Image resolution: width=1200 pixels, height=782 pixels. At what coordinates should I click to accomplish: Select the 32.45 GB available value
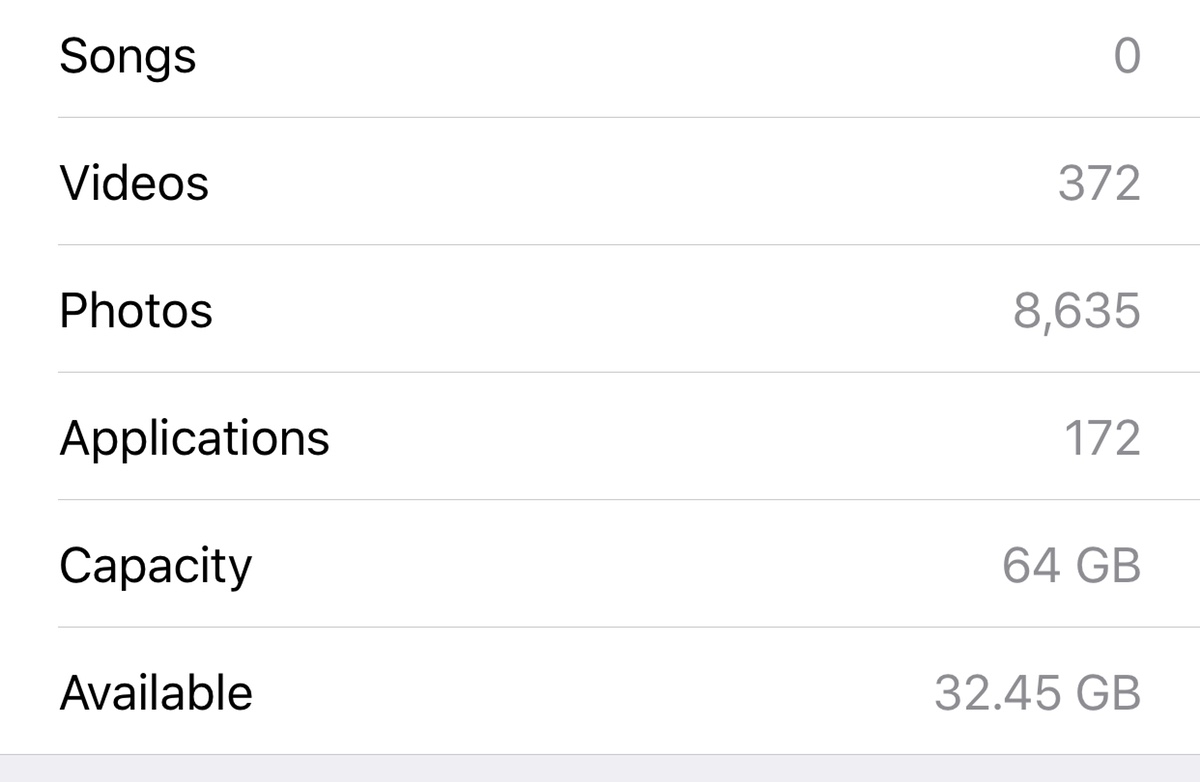coord(1037,693)
